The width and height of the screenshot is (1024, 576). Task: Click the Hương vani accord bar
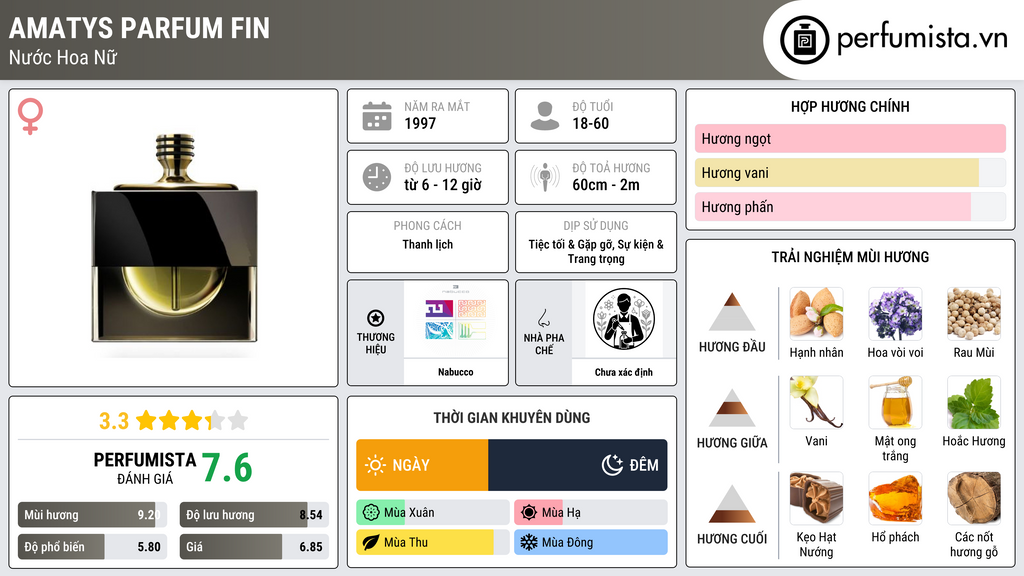(x=850, y=172)
